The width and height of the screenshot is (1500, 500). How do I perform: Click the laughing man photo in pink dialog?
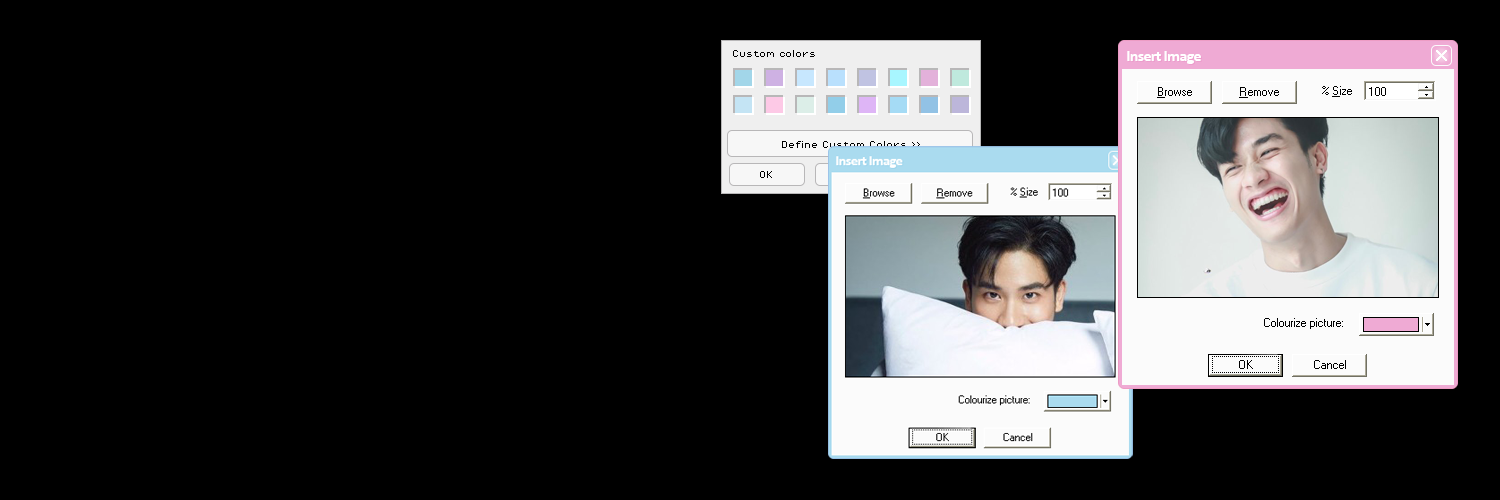tap(1288, 207)
